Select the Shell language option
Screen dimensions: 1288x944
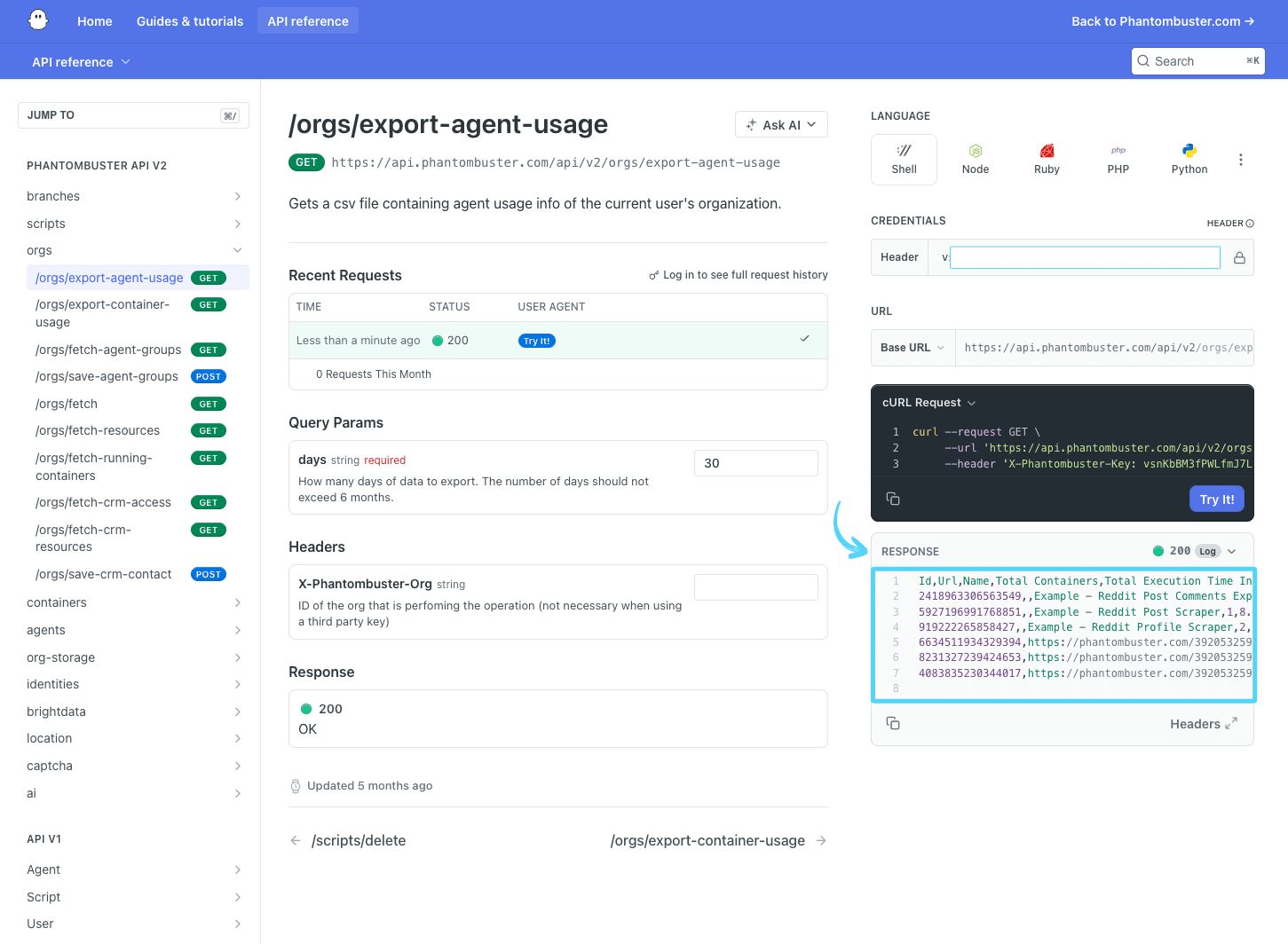tap(904, 160)
